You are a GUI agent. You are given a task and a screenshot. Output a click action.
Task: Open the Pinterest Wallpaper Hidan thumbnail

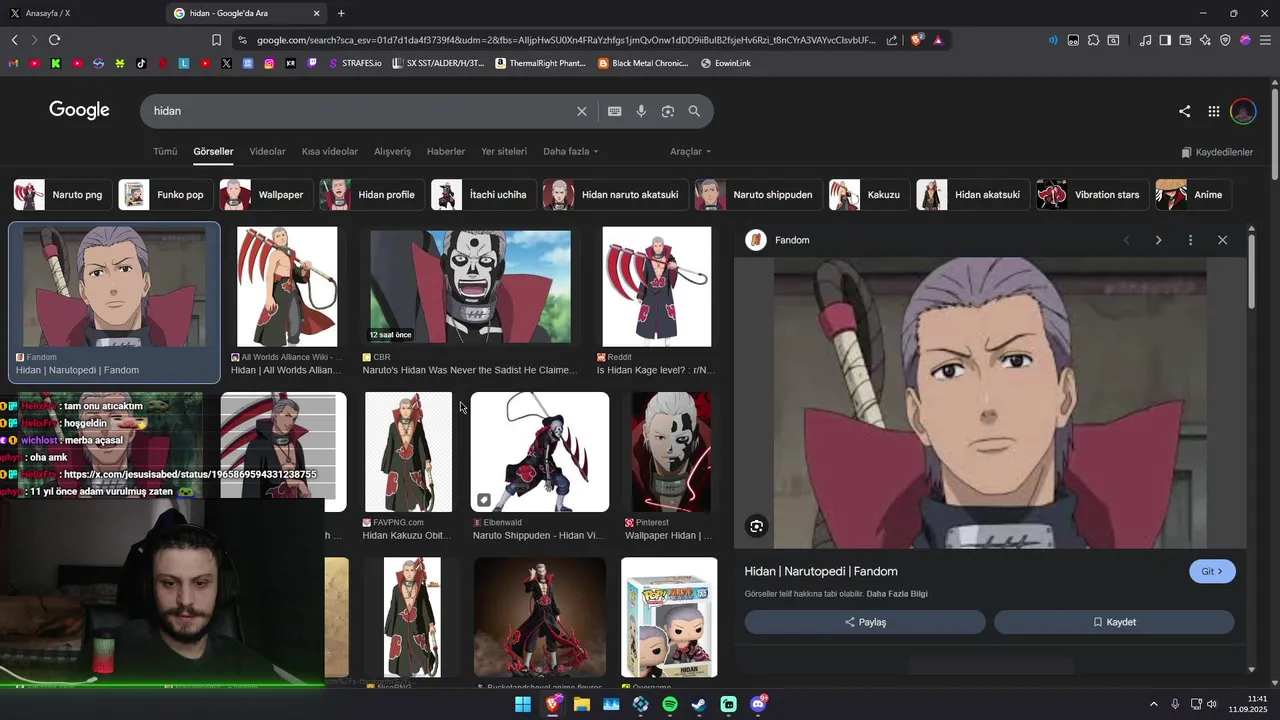671,452
